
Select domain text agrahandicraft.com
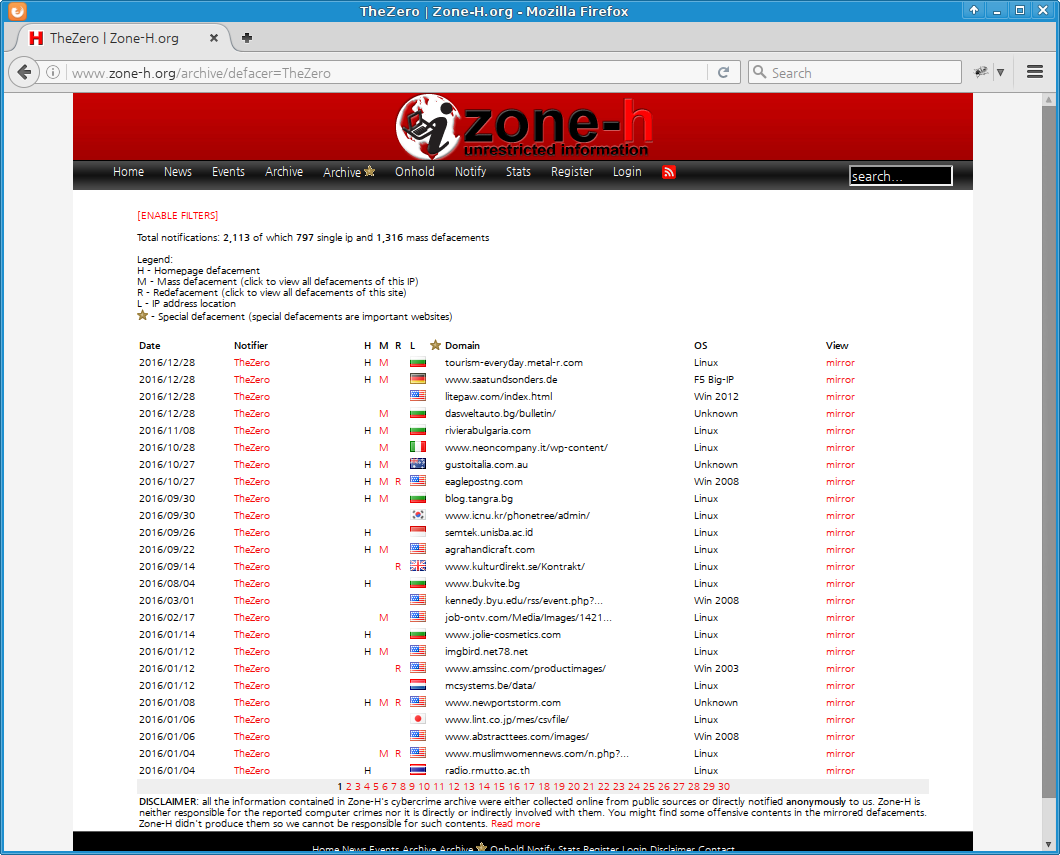click(x=489, y=549)
